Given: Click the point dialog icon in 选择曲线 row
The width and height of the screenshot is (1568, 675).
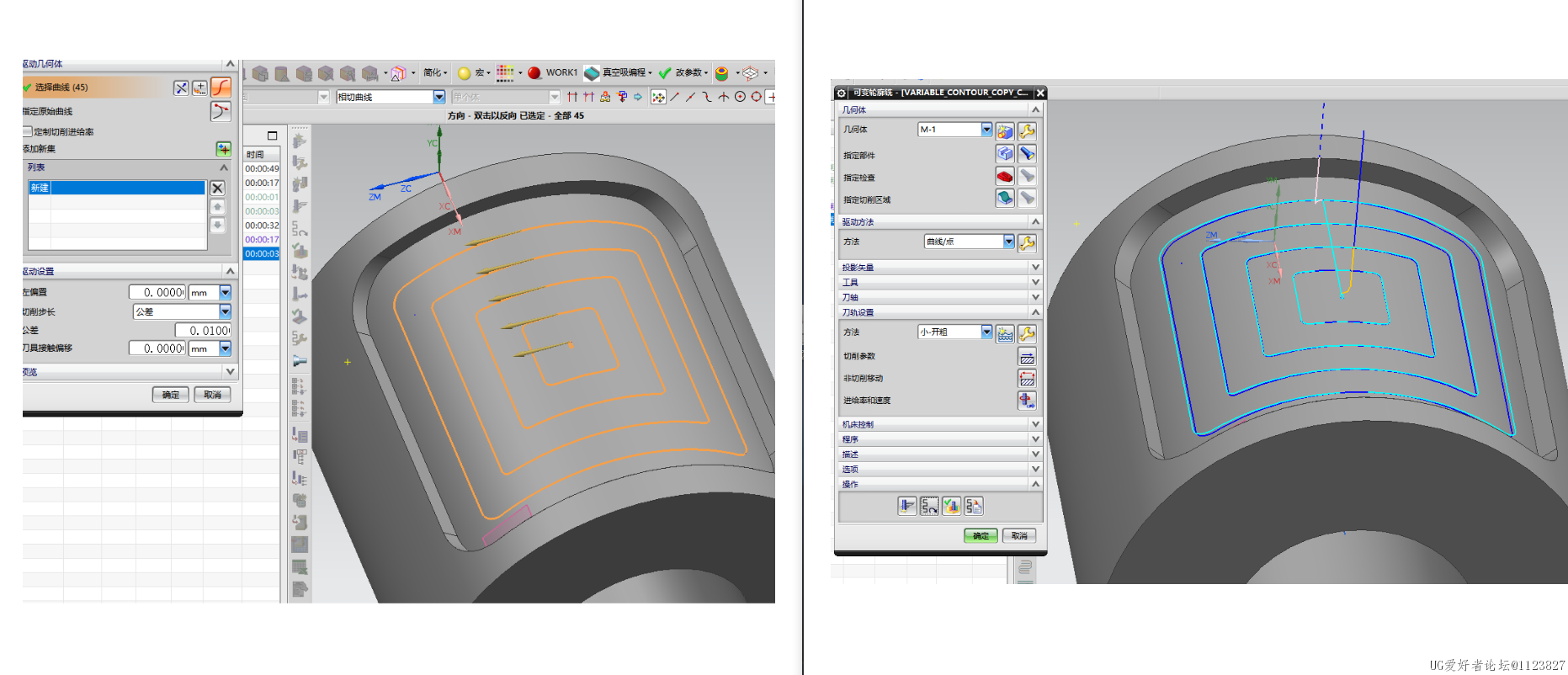Looking at the screenshot, I should (x=199, y=88).
